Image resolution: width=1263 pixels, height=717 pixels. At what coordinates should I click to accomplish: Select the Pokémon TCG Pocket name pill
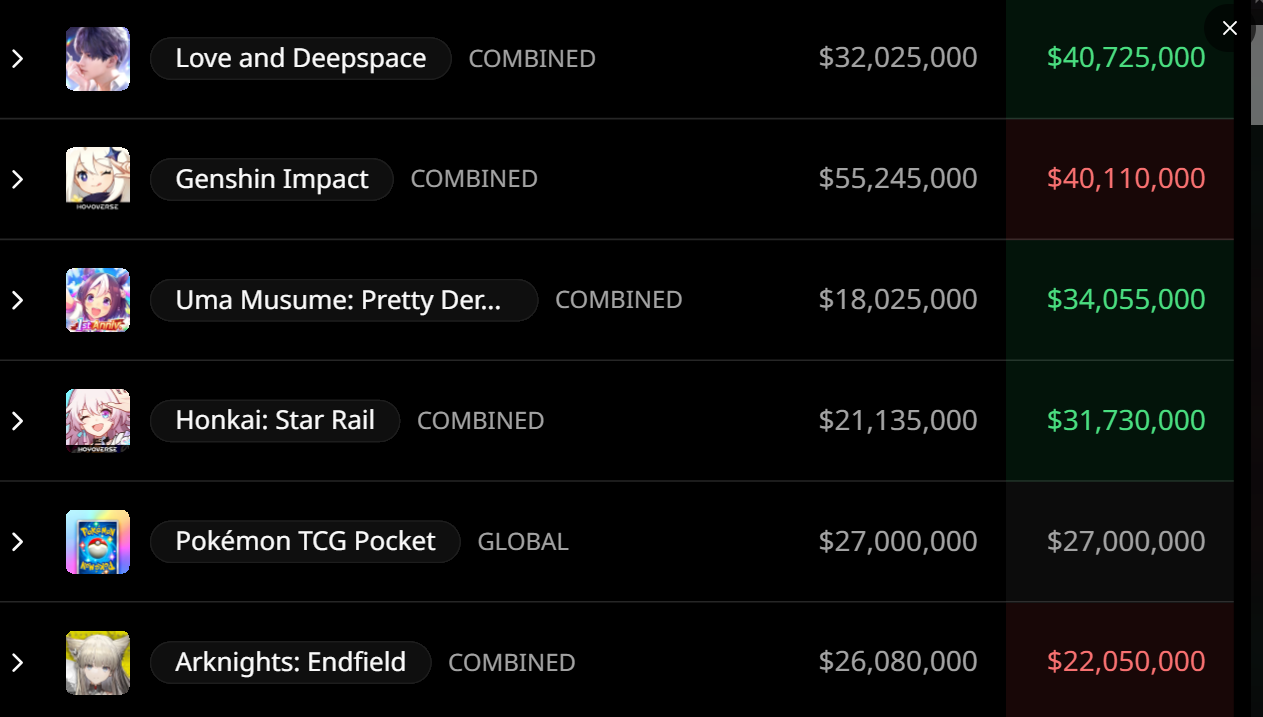coord(305,542)
